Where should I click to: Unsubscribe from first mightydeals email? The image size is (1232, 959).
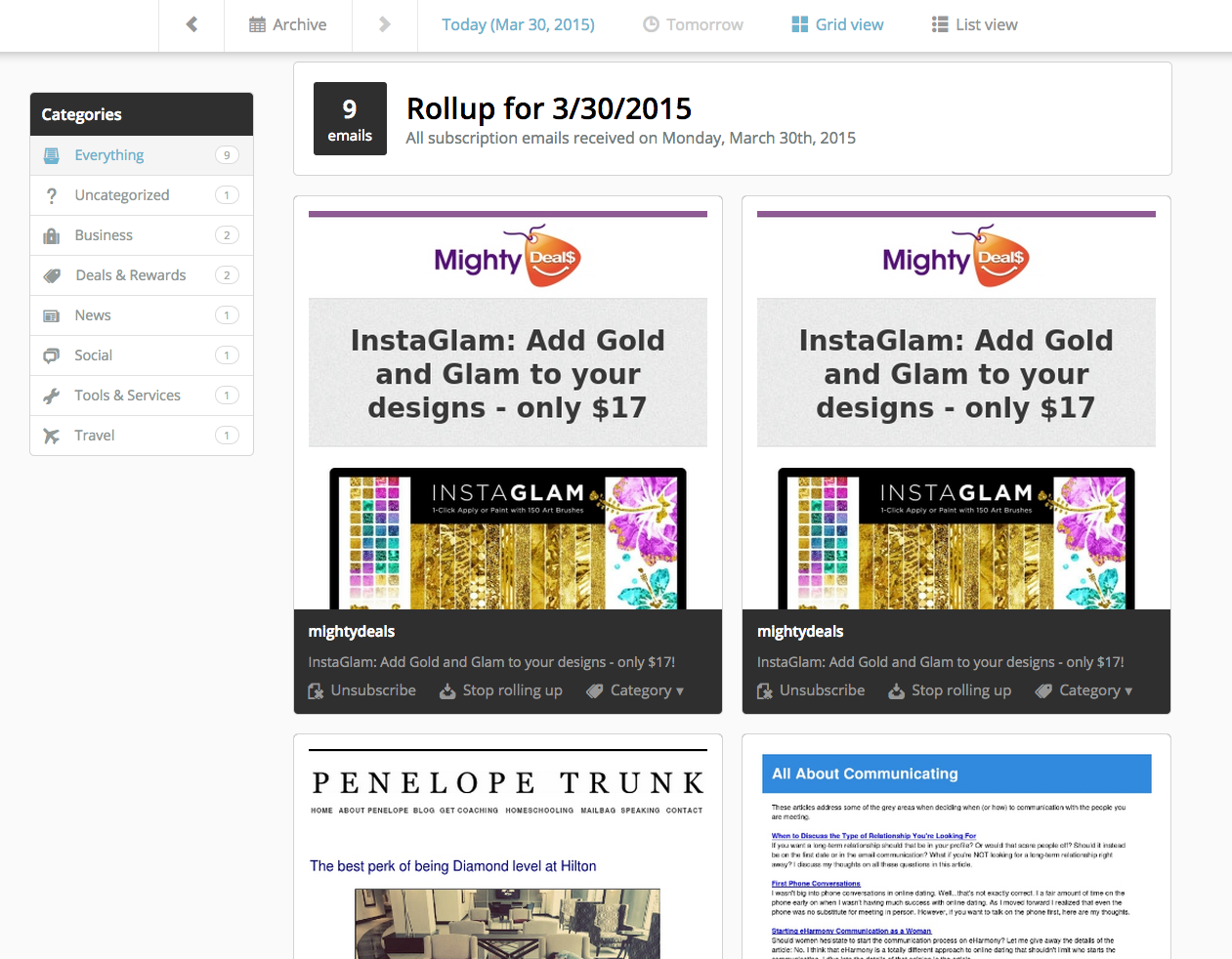pyautogui.click(x=362, y=690)
